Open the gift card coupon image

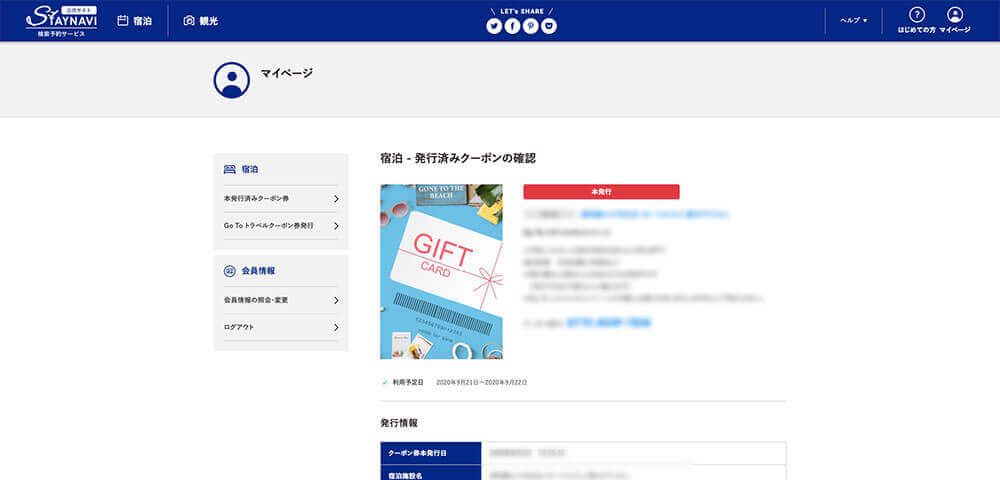click(x=441, y=272)
